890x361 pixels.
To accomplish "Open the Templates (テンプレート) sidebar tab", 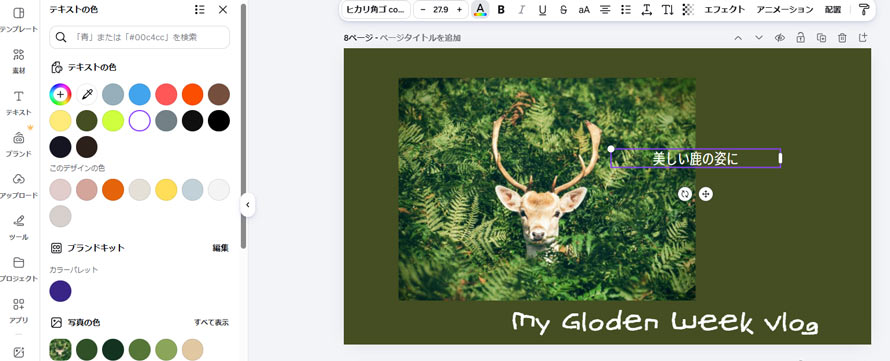I will click(19, 19).
